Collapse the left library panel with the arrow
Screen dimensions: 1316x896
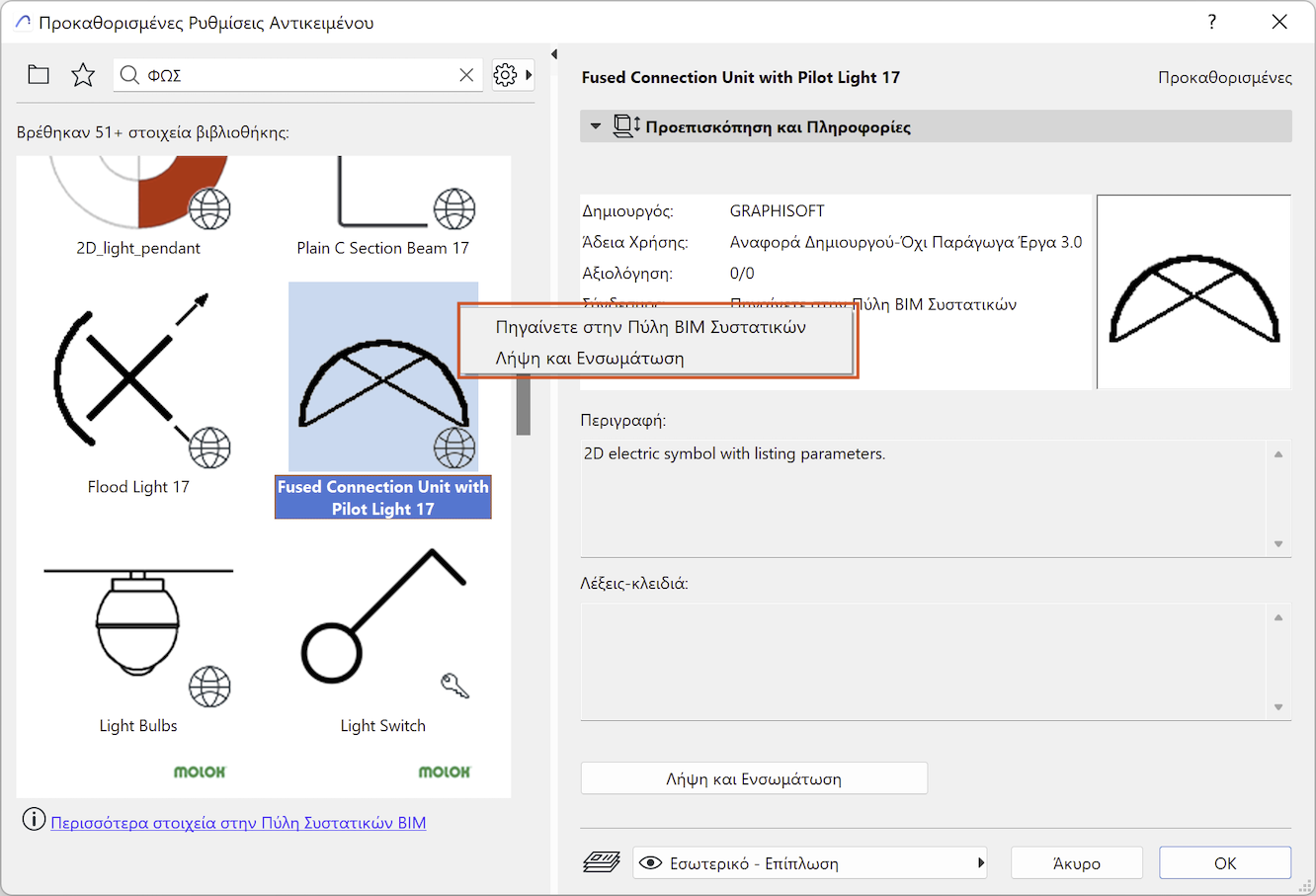(x=554, y=54)
